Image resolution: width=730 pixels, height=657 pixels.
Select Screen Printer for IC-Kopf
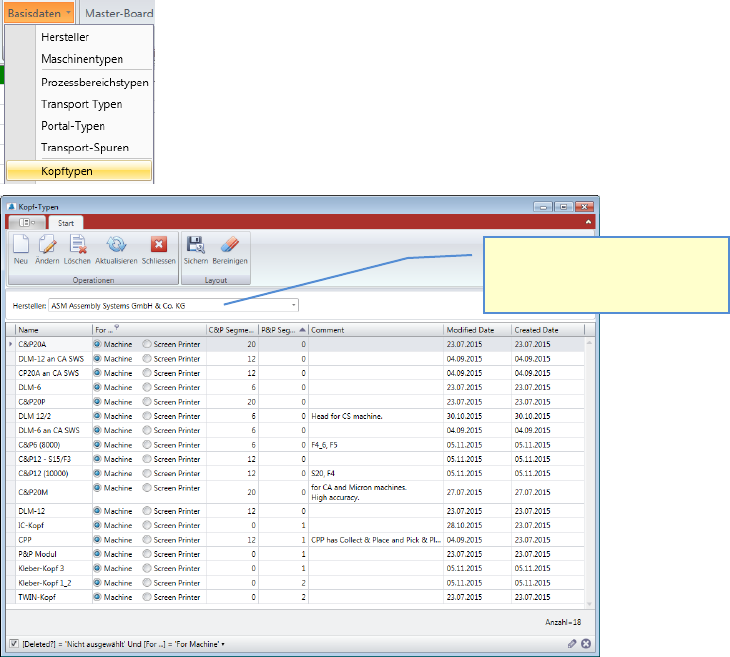coord(147,525)
